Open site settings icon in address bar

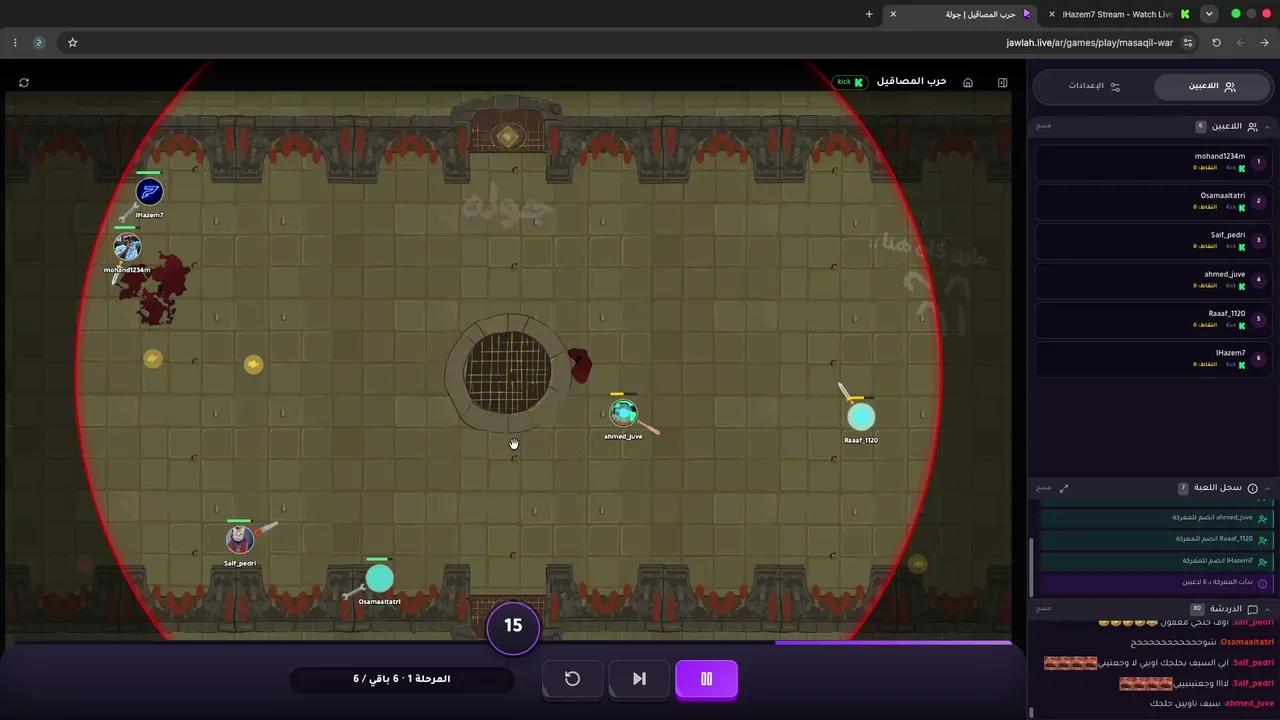1188,43
